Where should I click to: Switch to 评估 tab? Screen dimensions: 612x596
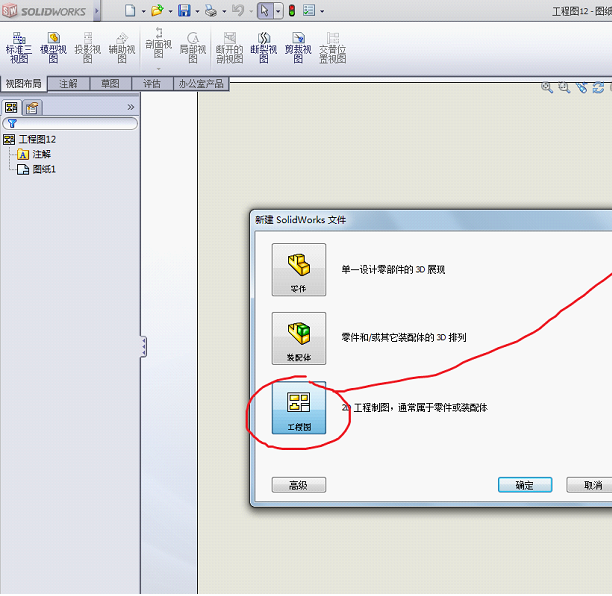click(x=152, y=84)
